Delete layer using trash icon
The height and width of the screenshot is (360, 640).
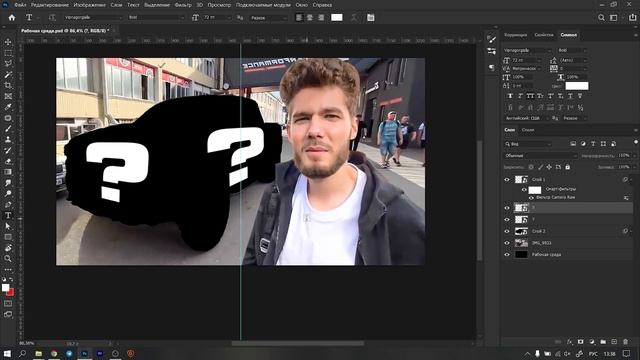coord(625,342)
